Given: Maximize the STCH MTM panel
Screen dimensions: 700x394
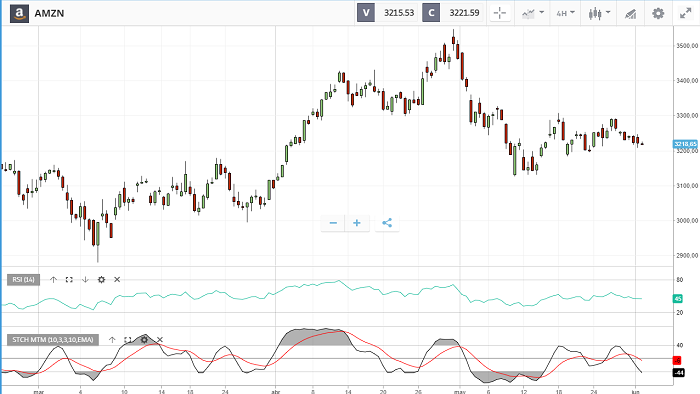Looking at the screenshot, I should pyautogui.click(x=128, y=340).
